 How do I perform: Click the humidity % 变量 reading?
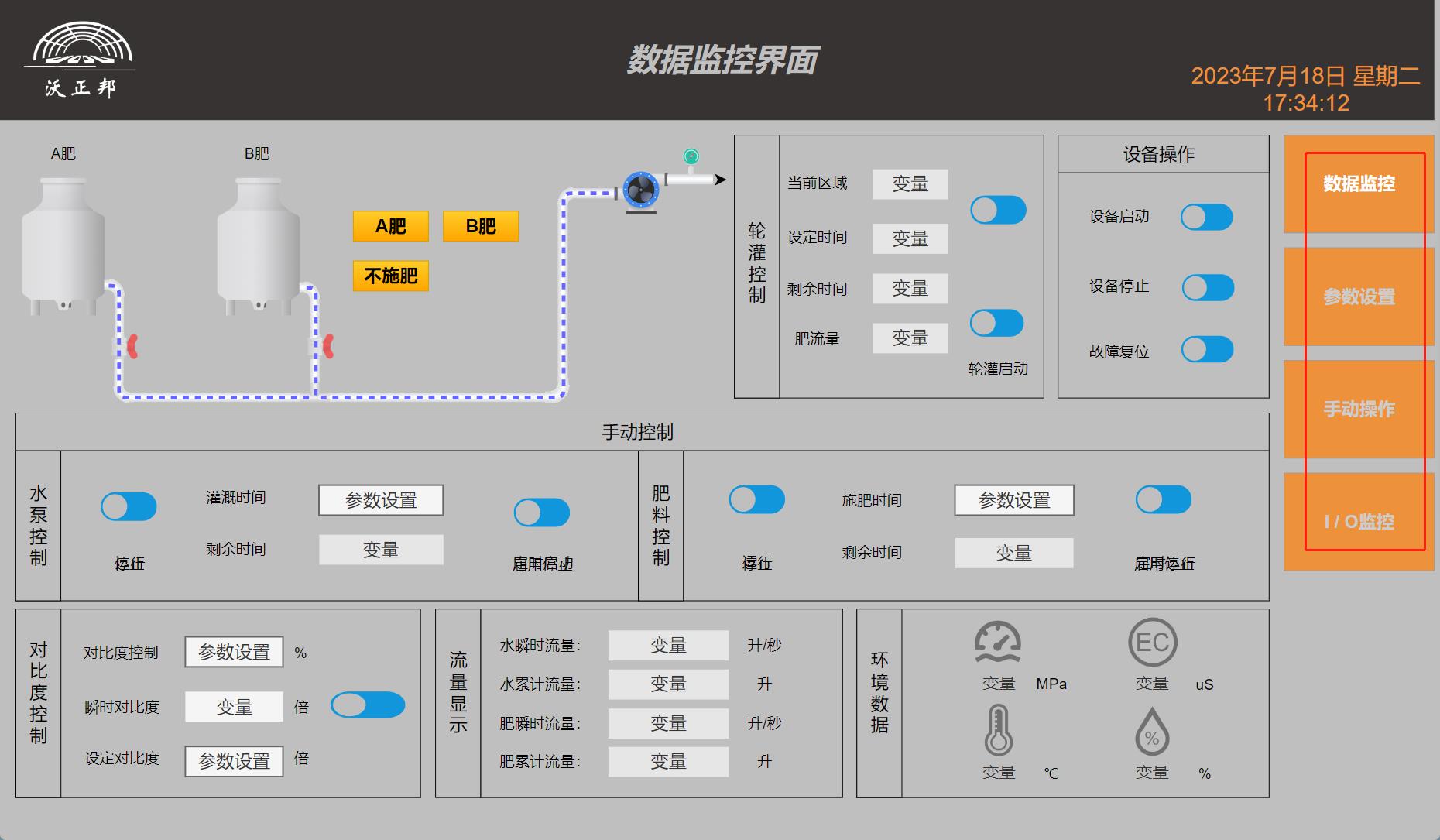coord(1152,773)
